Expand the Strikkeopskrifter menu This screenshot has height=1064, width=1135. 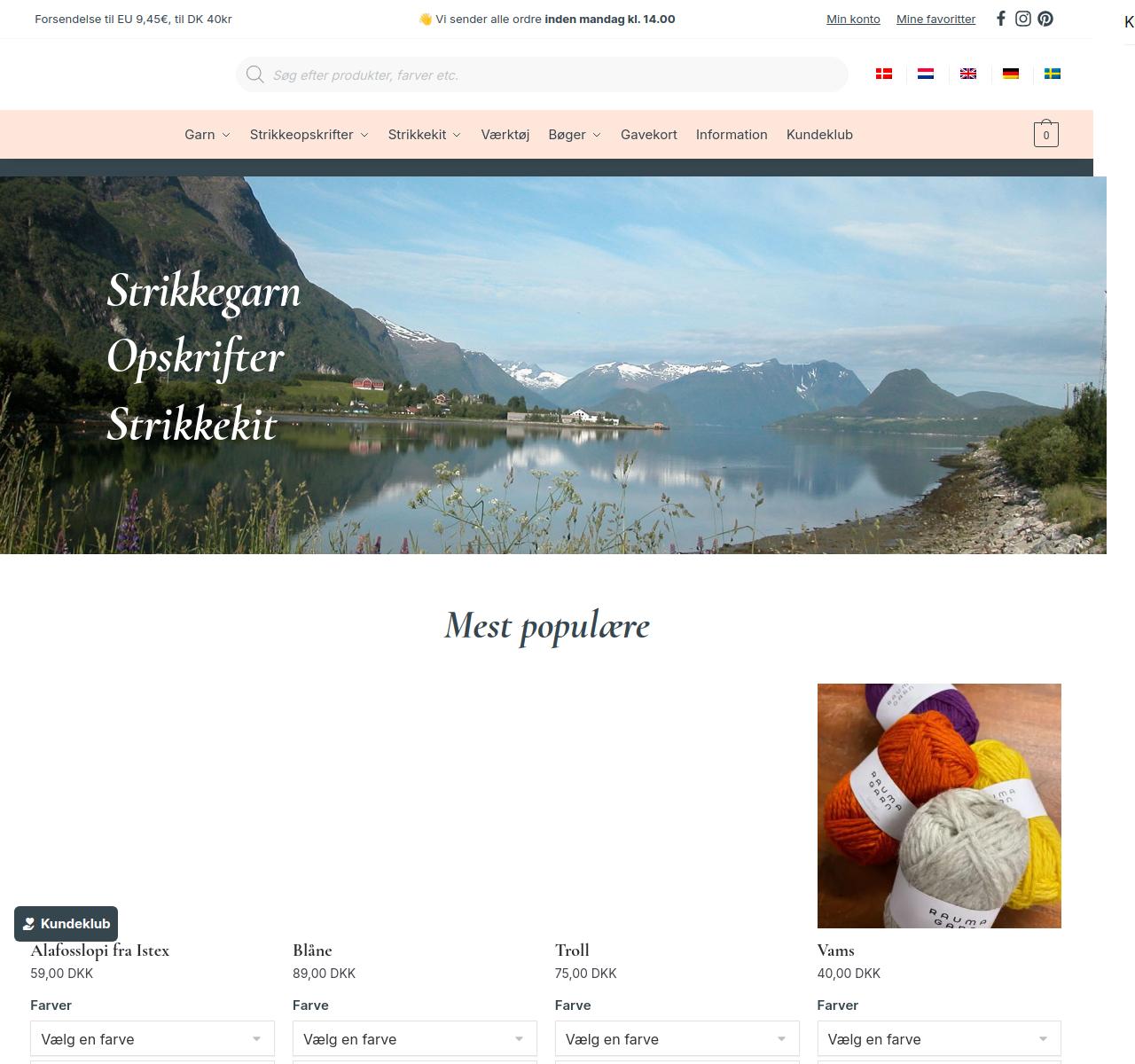point(309,135)
